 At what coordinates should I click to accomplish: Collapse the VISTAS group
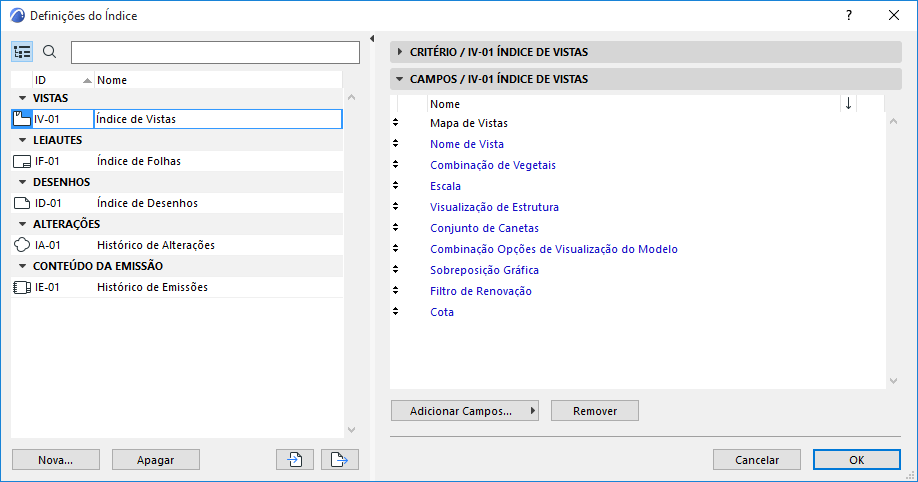pyautogui.click(x=21, y=98)
